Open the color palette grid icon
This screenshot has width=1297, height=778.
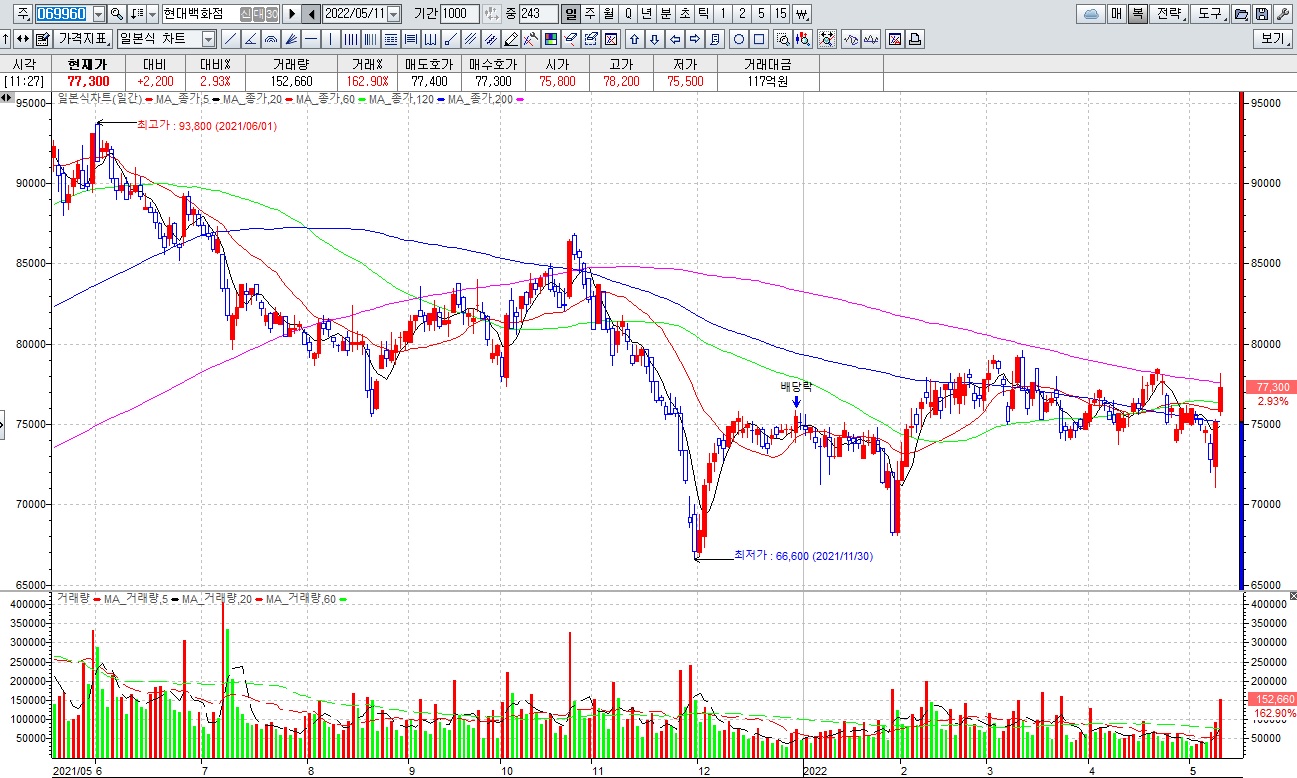[549, 39]
